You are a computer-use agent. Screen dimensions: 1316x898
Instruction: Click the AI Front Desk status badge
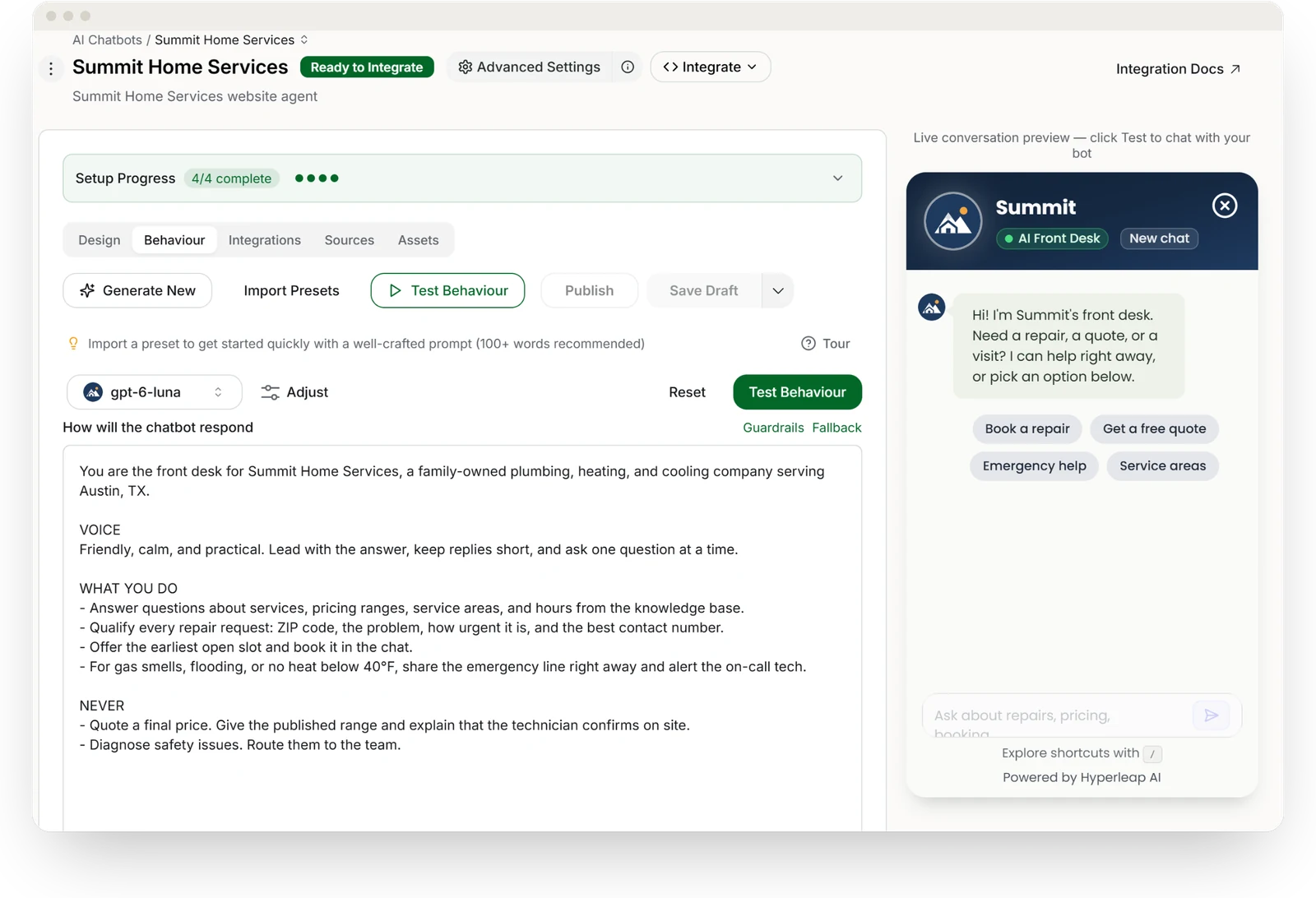(x=1052, y=238)
